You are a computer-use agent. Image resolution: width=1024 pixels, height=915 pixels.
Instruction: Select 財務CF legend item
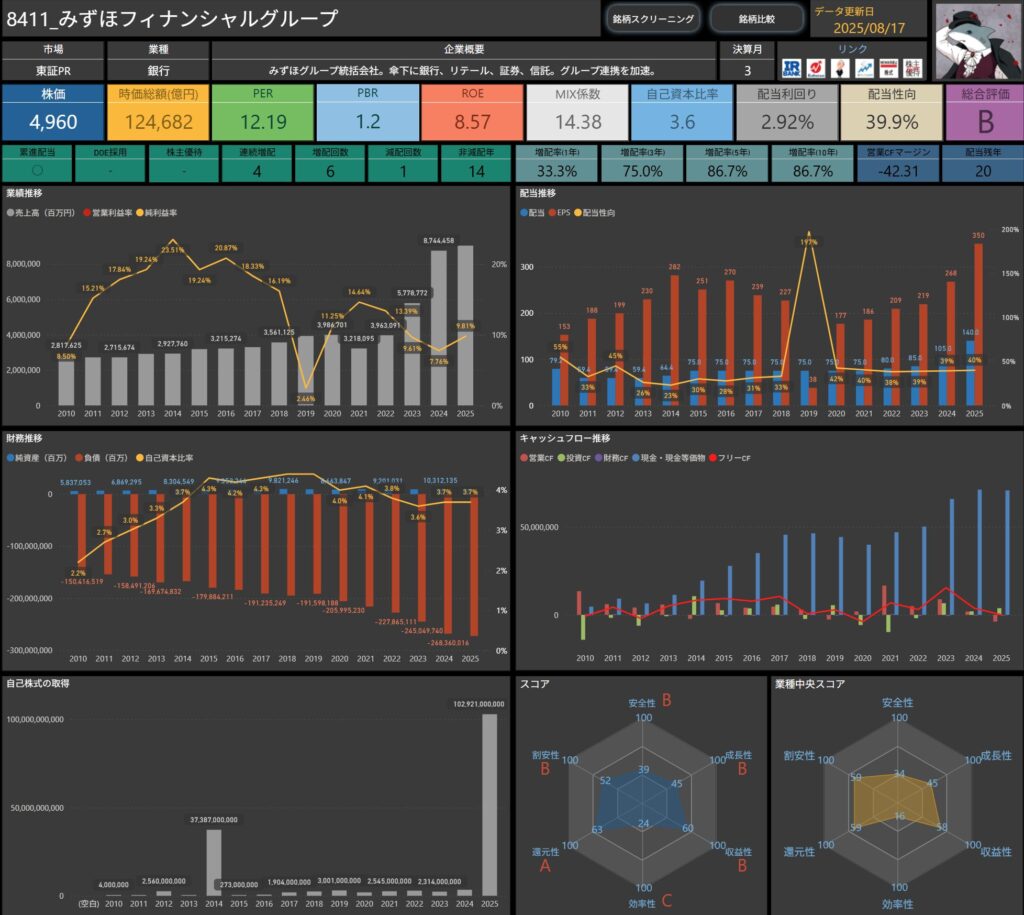tap(612, 458)
